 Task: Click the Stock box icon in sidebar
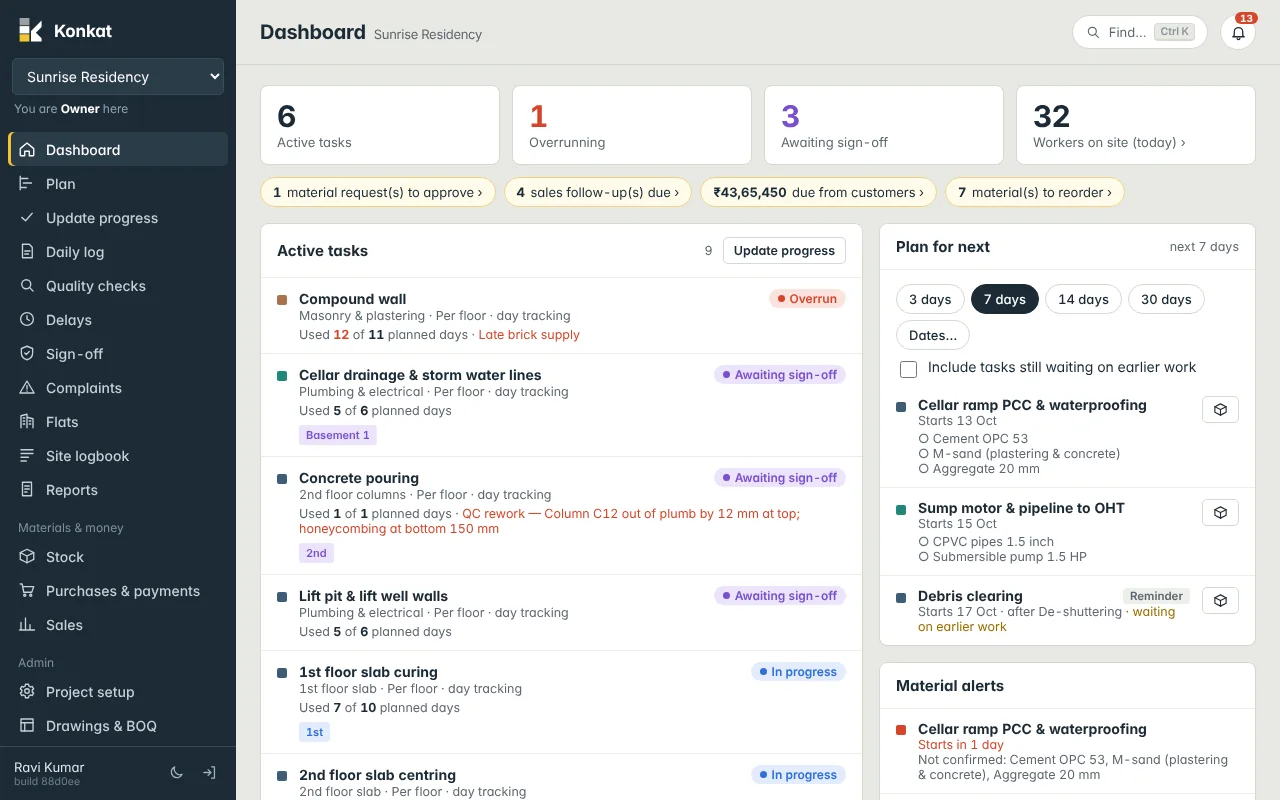click(27, 557)
